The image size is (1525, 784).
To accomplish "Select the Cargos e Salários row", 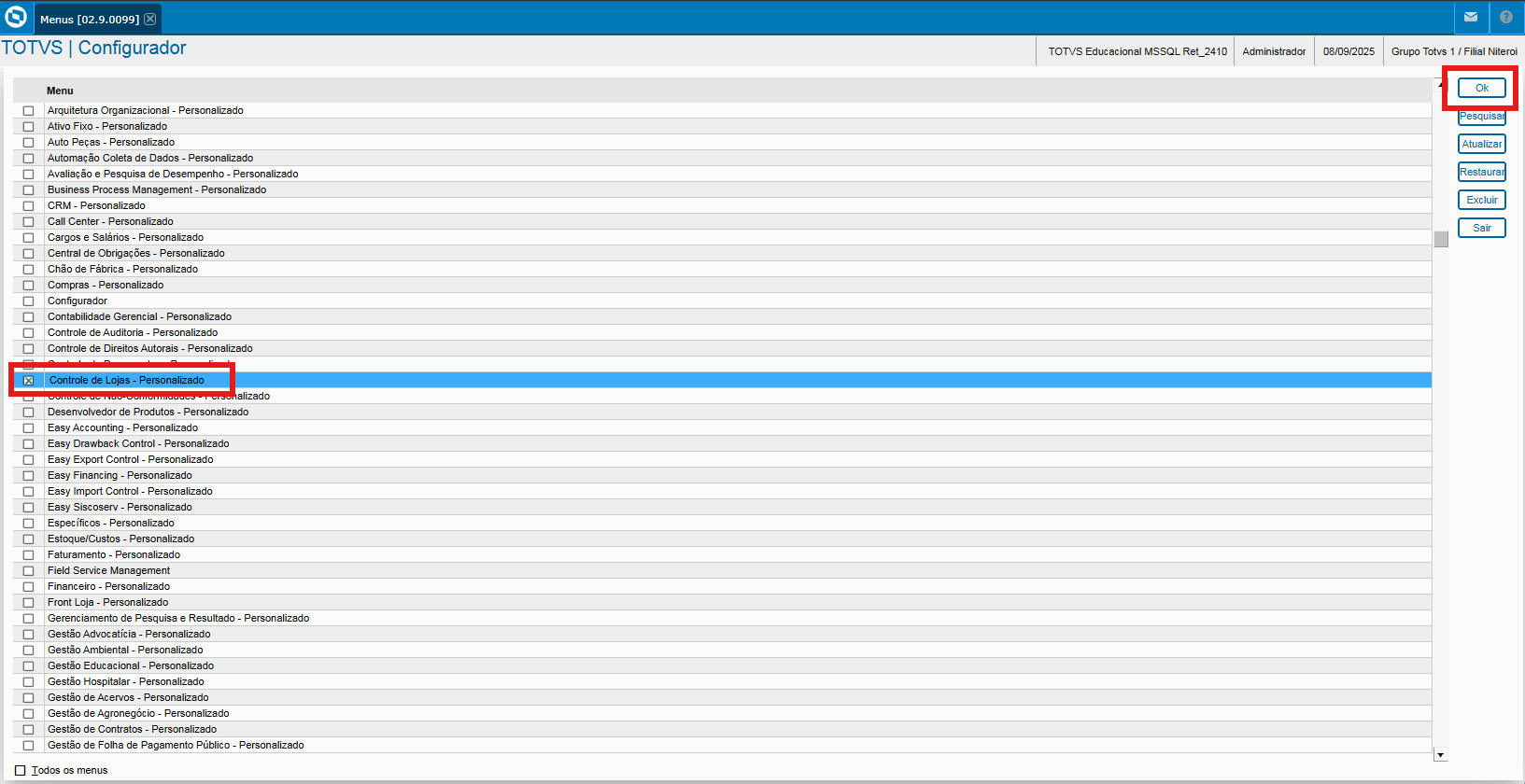I will [722, 238].
